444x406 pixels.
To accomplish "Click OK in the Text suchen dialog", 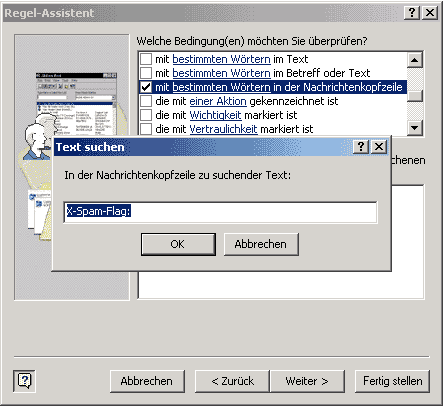I will [178, 244].
